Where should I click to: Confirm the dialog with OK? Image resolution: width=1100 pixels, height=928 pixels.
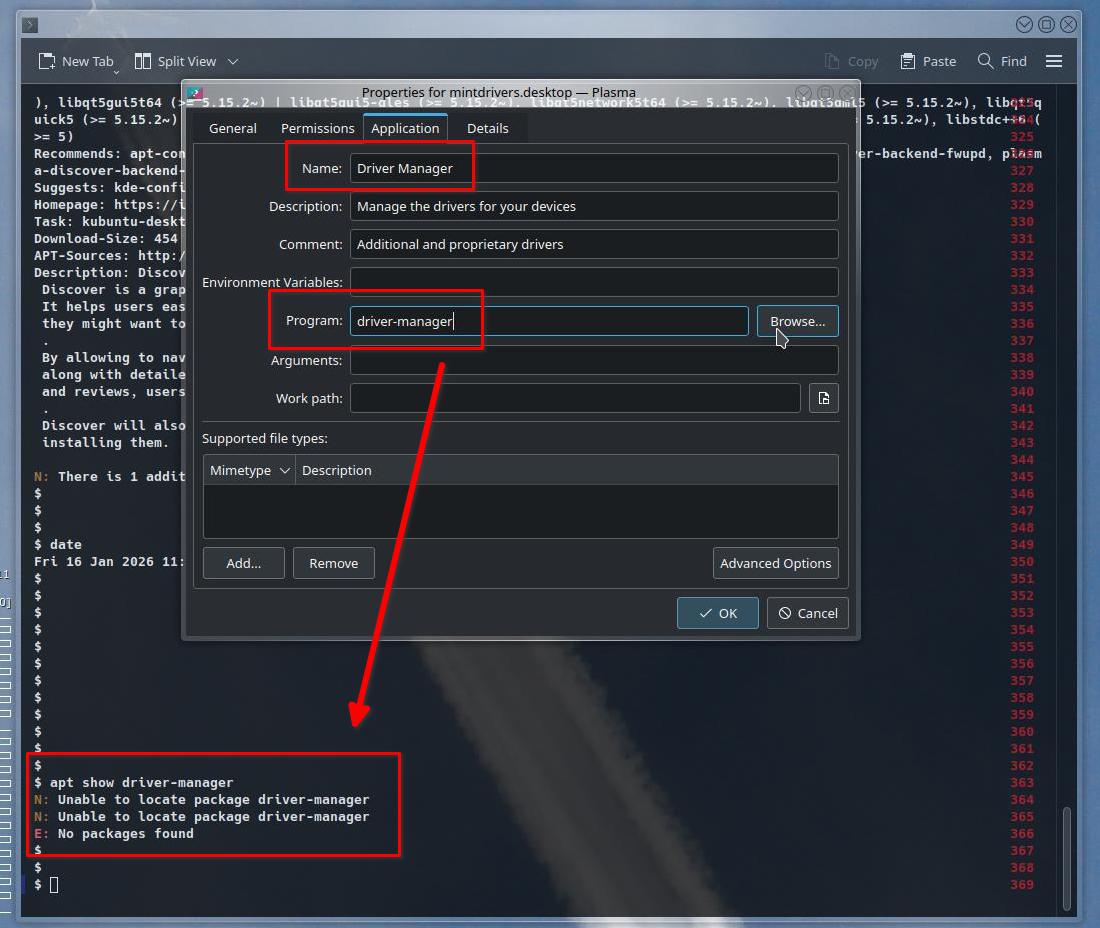717,613
